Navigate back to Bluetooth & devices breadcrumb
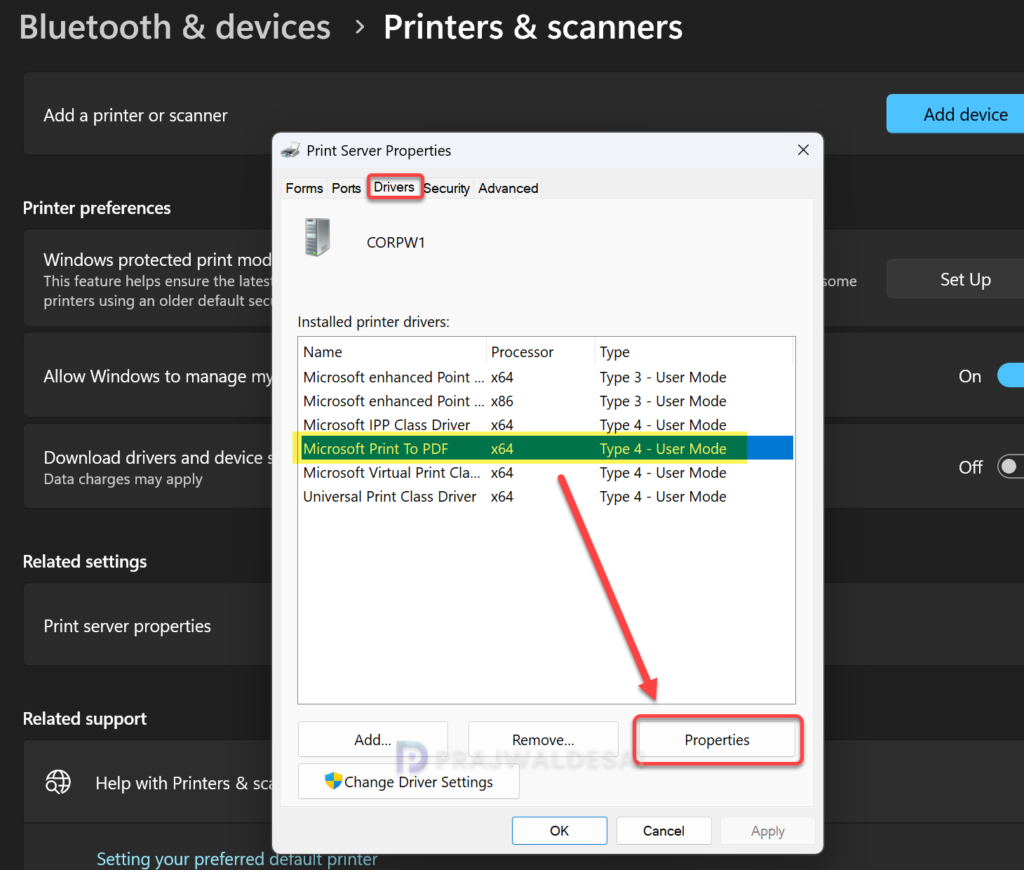Image resolution: width=1024 pixels, height=870 pixels. 175,27
